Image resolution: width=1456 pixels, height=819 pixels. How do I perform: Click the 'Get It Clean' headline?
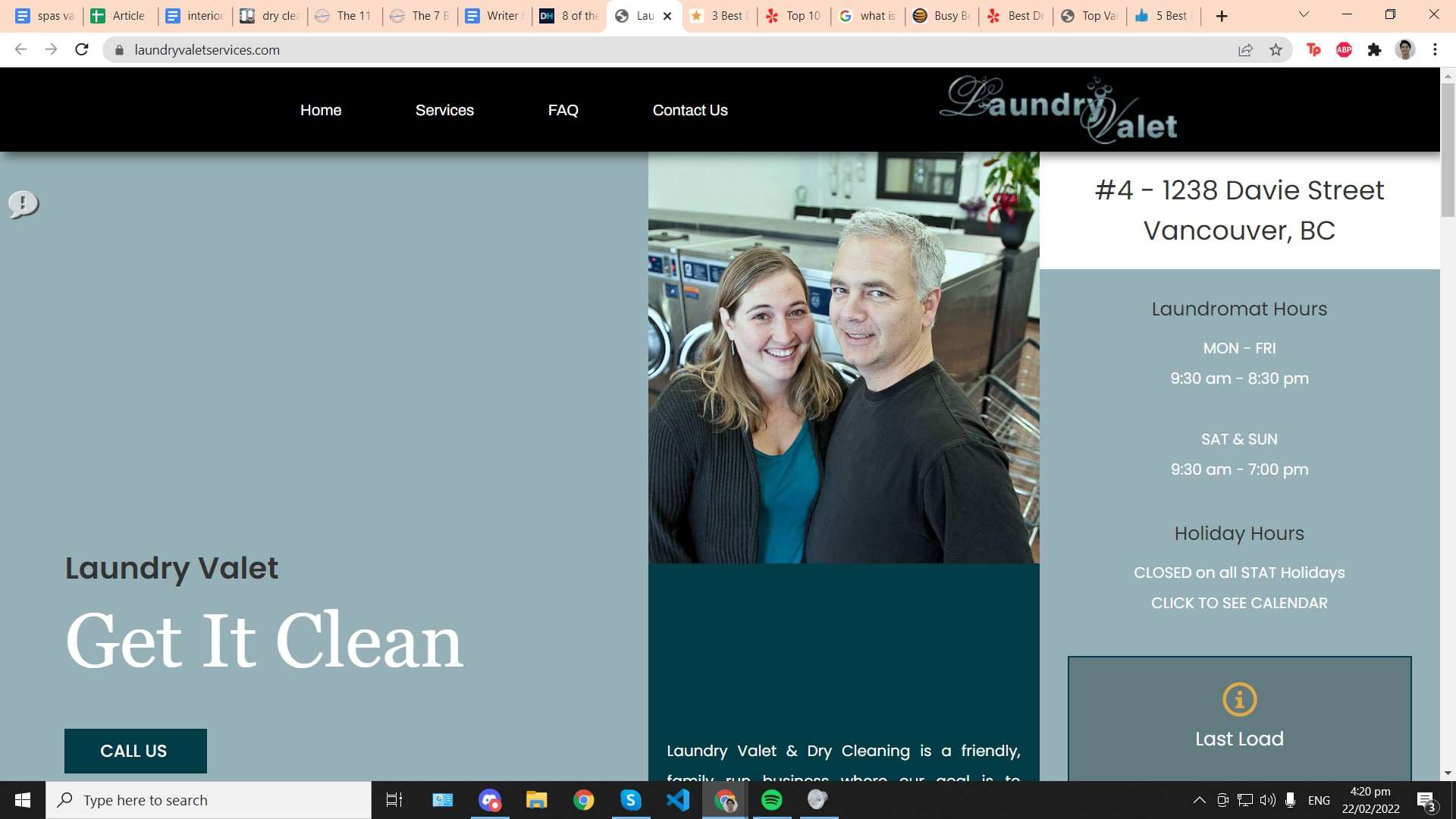tap(264, 641)
